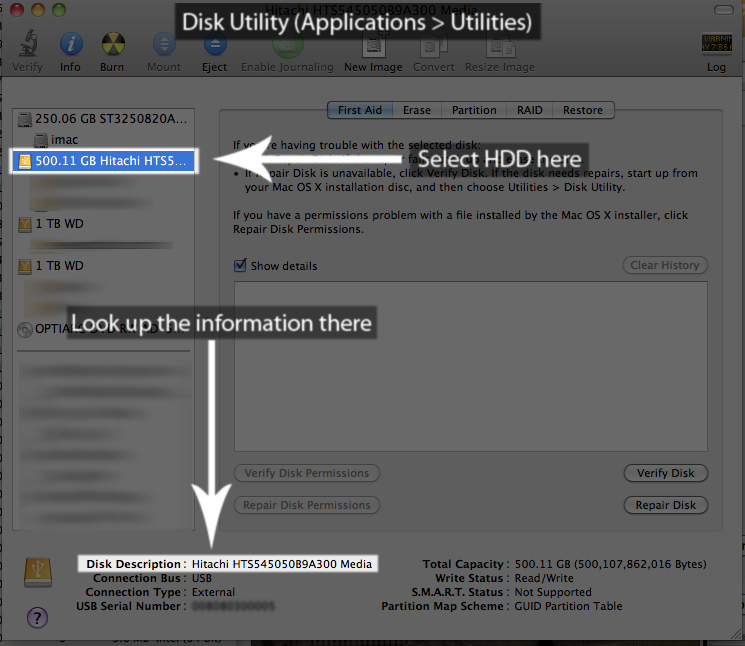Click the Verify Disk button
Screen dimensions: 745x646
point(666,473)
